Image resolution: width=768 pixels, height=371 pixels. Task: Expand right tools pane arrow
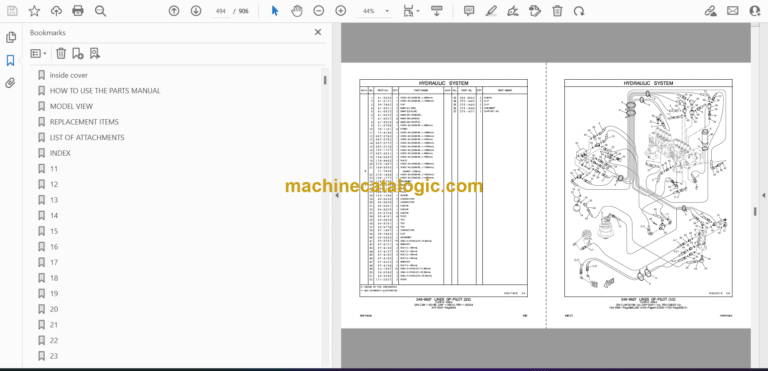click(763, 196)
